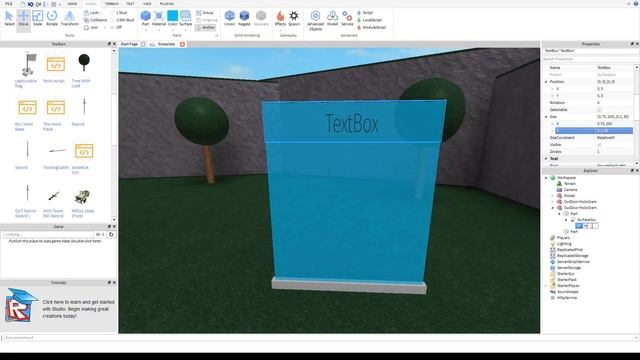Insert a Script
Image resolution: width=640 pixels, height=360 pixels.
(x=365, y=13)
